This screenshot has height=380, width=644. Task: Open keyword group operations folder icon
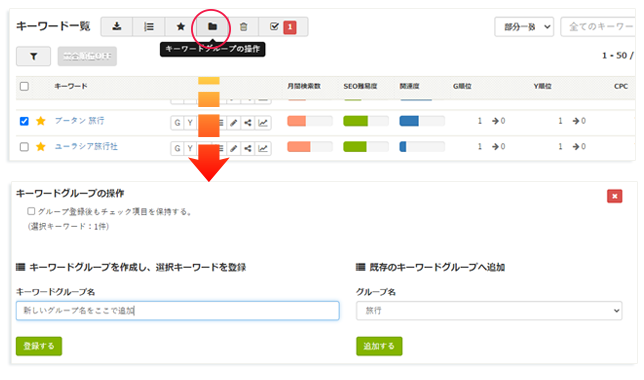tap(212, 27)
